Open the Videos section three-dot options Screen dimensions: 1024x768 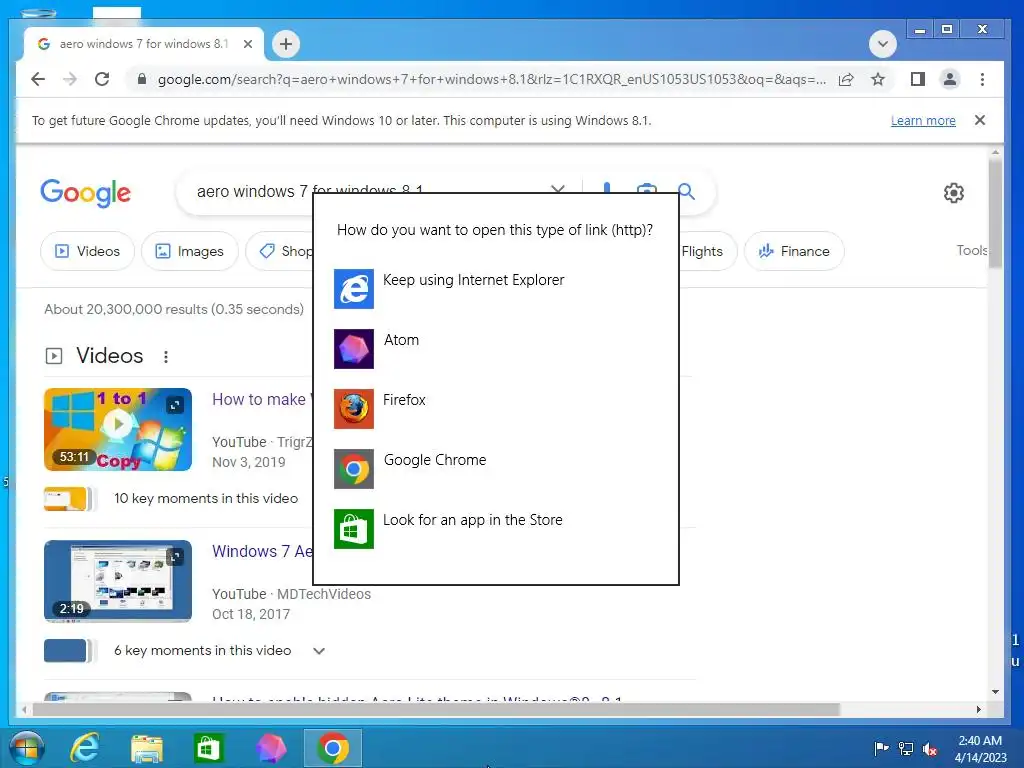[166, 357]
